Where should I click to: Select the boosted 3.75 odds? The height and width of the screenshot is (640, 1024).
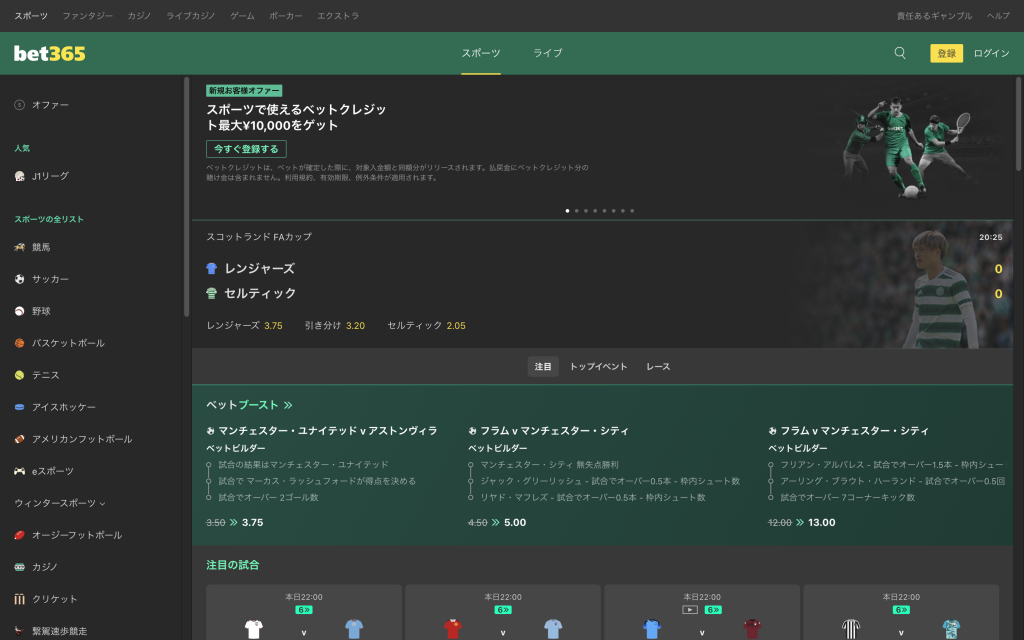pos(252,522)
